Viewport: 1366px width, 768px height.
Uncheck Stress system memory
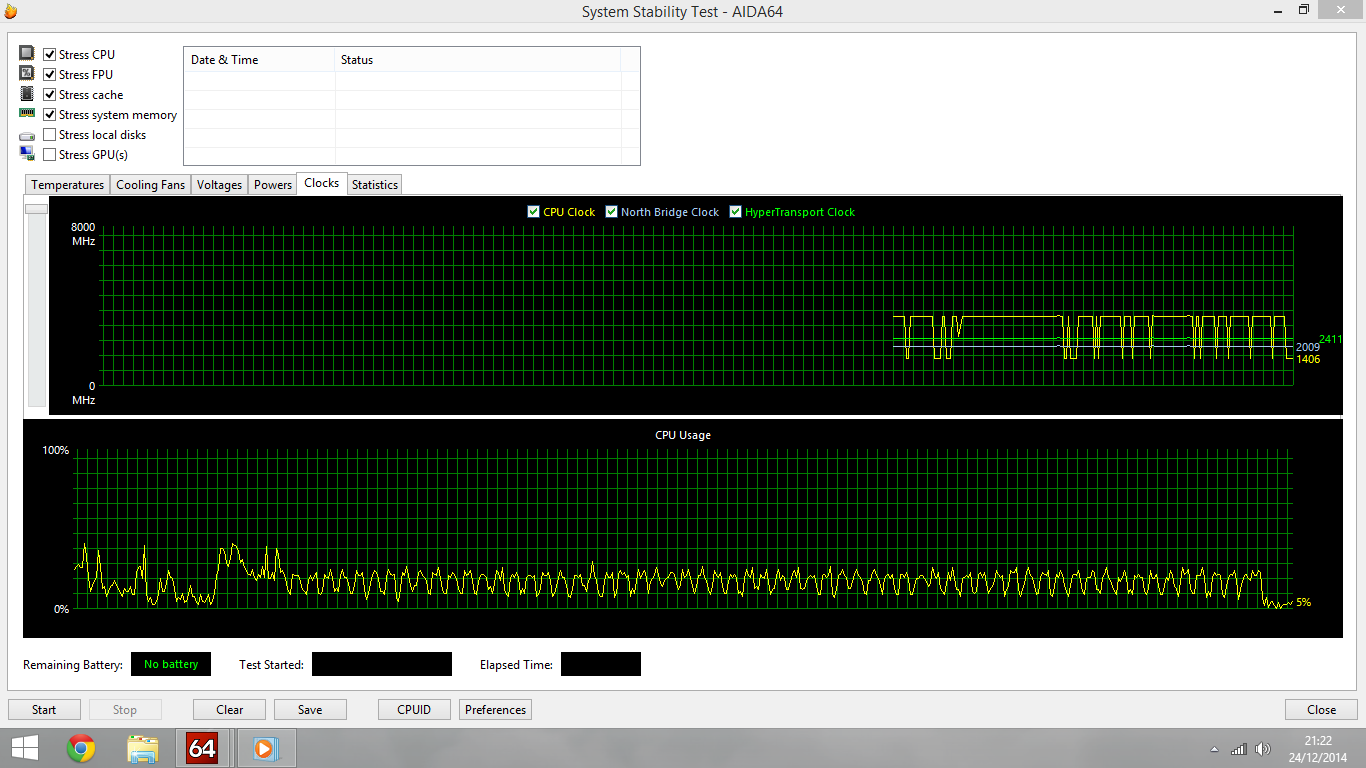[x=50, y=115]
